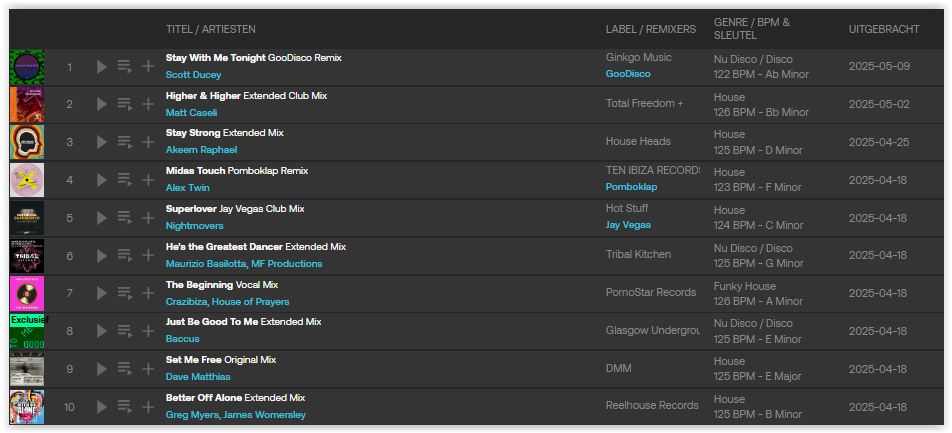Play The Beginning Vocal Mix

[x=101, y=293]
